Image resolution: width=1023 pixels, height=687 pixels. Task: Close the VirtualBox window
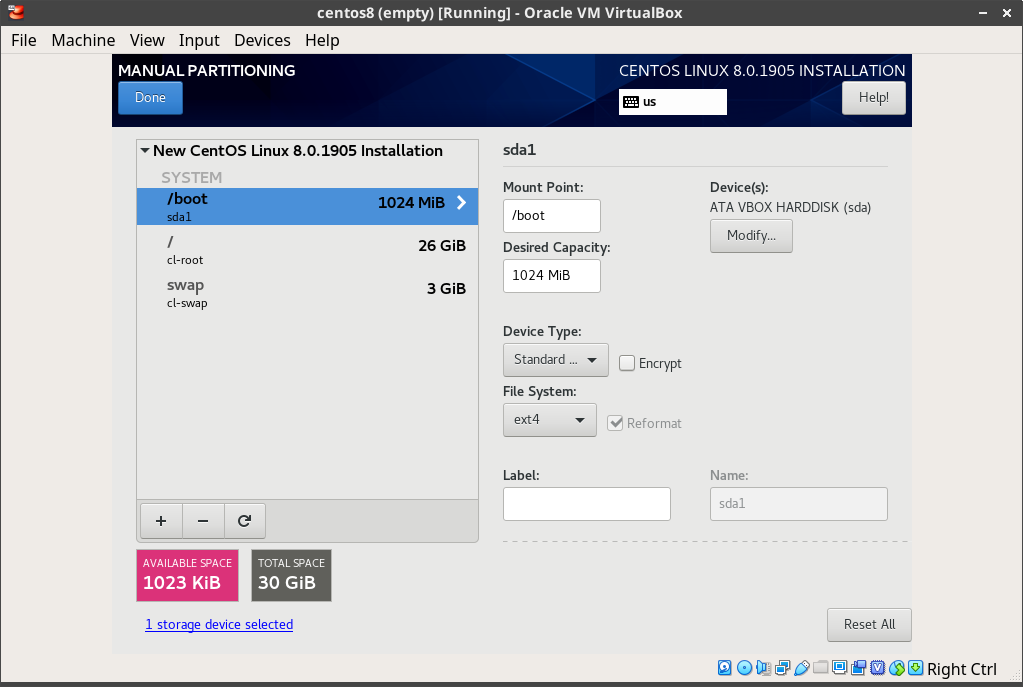coord(1007,13)
